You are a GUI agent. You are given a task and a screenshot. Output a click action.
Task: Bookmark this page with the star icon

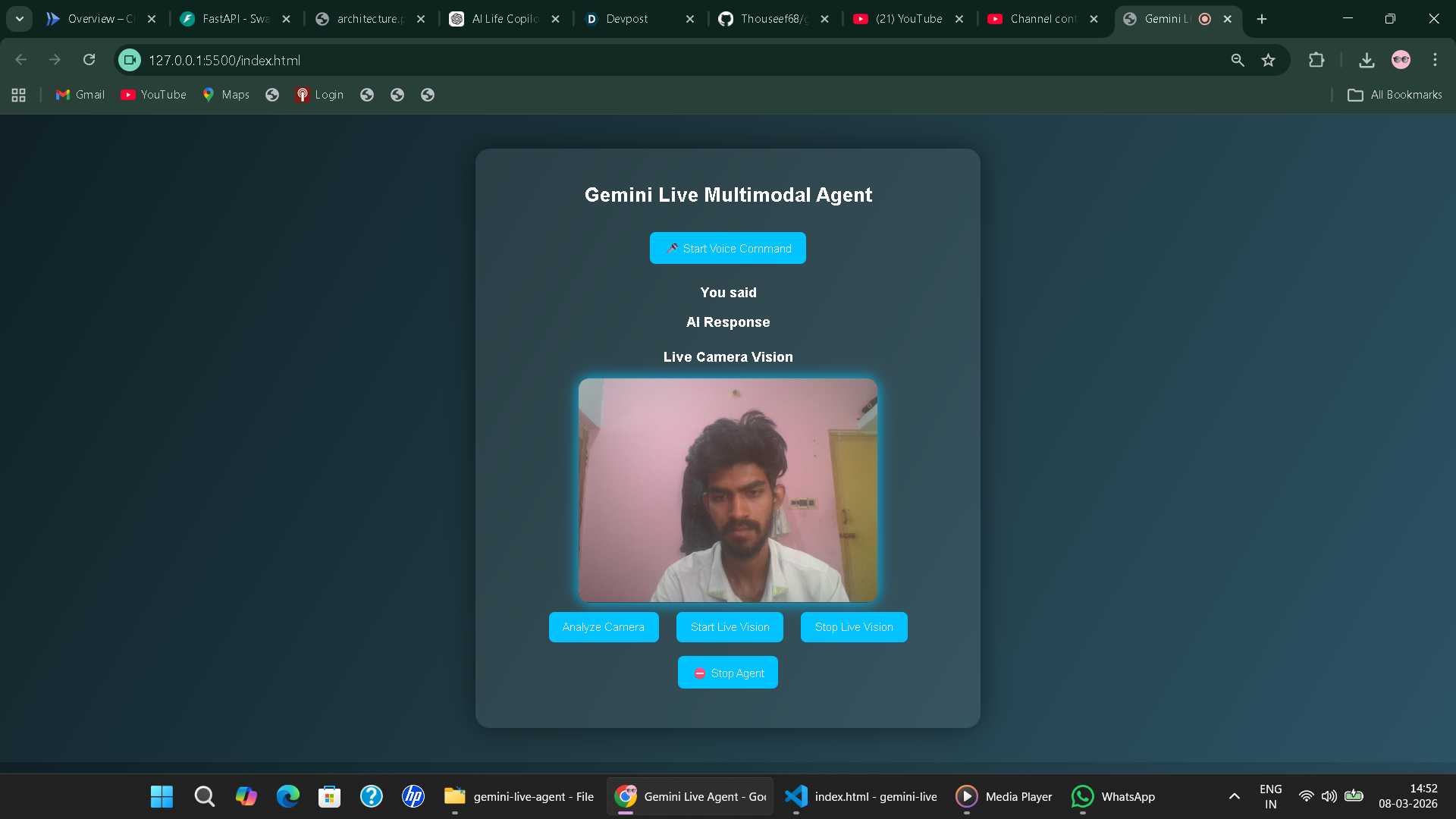1268,60
